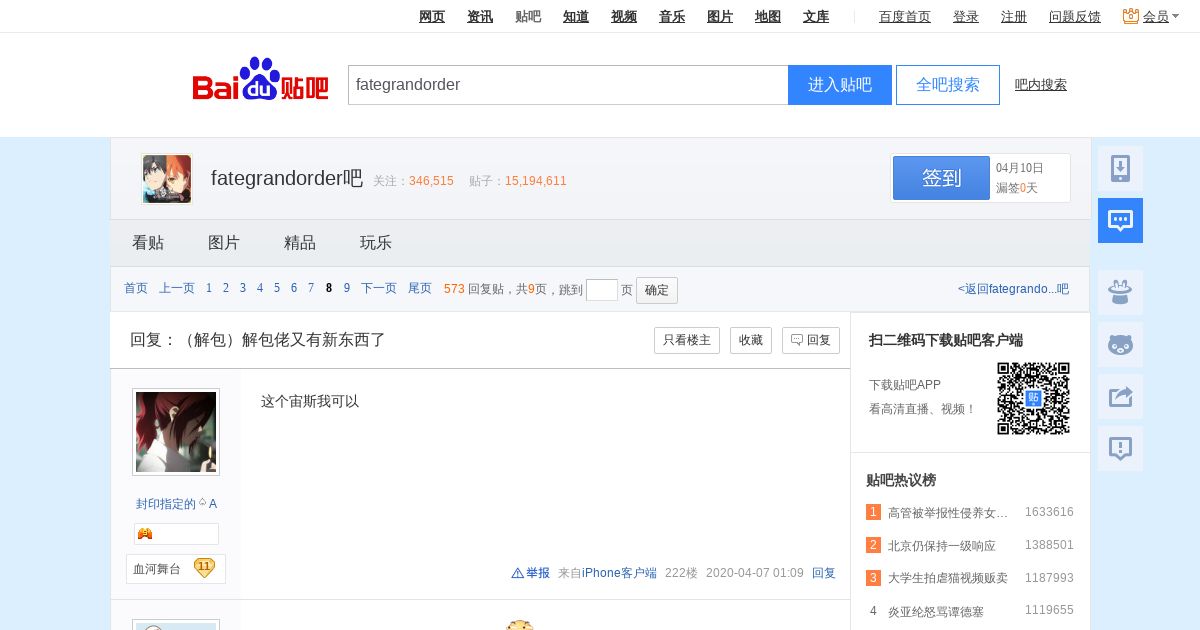The height and width of the screenshot is (630, 1200).
Task: Switch to the 看贴 tab
Action: point(148,243)
